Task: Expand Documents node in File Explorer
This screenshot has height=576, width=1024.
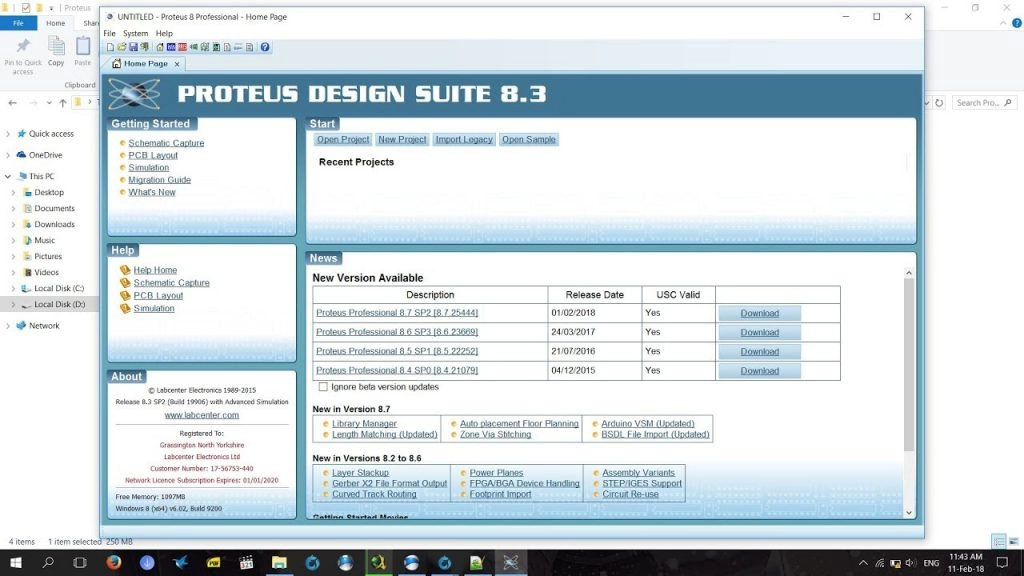Action: click(13, 208)
